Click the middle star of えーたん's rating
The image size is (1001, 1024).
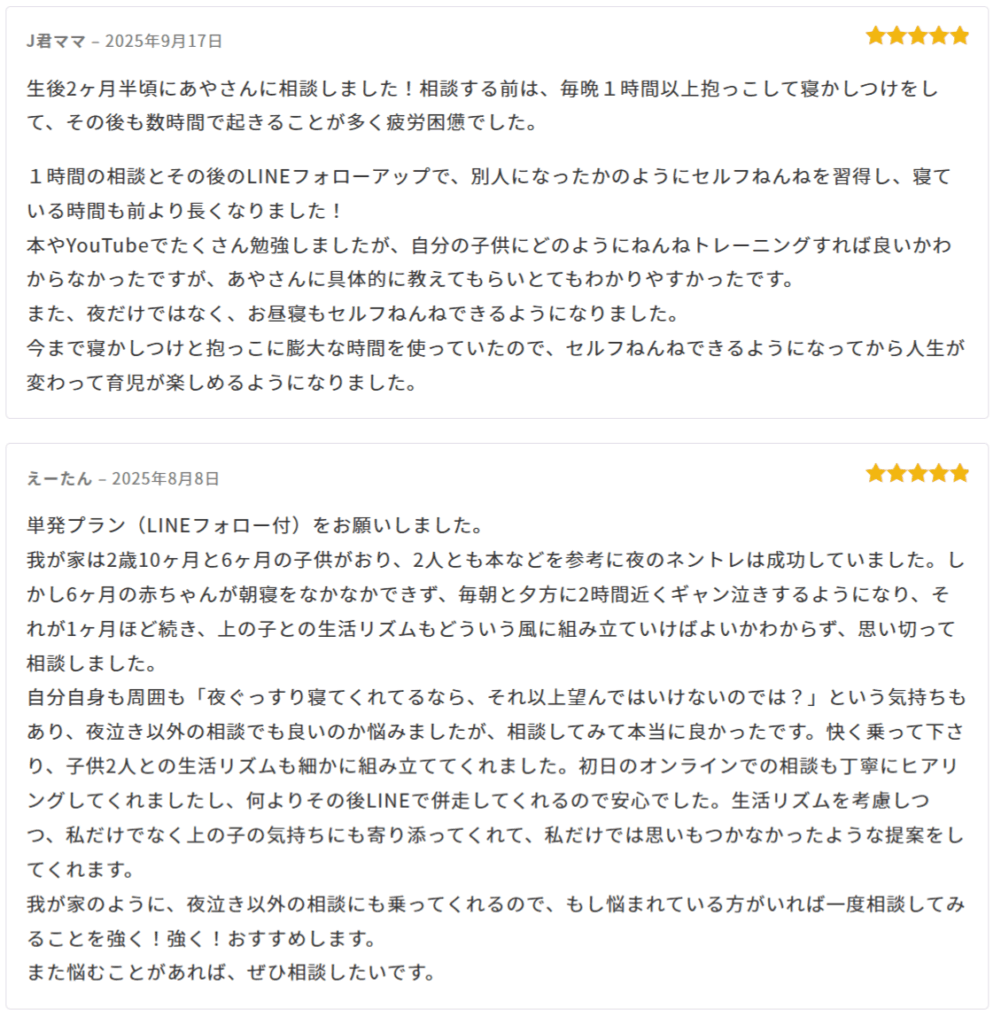coord(918,473)
